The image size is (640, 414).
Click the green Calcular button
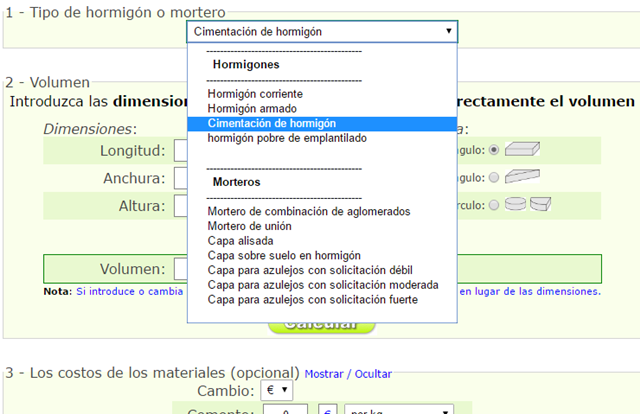tap(322, 328)
